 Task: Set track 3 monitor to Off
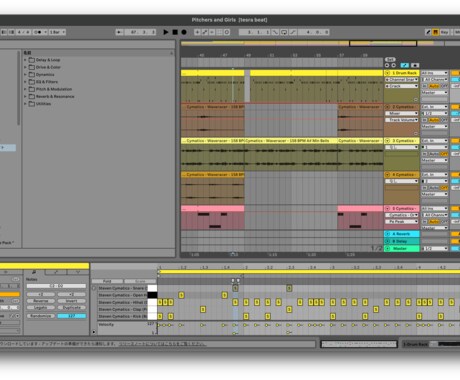(444, 154)
